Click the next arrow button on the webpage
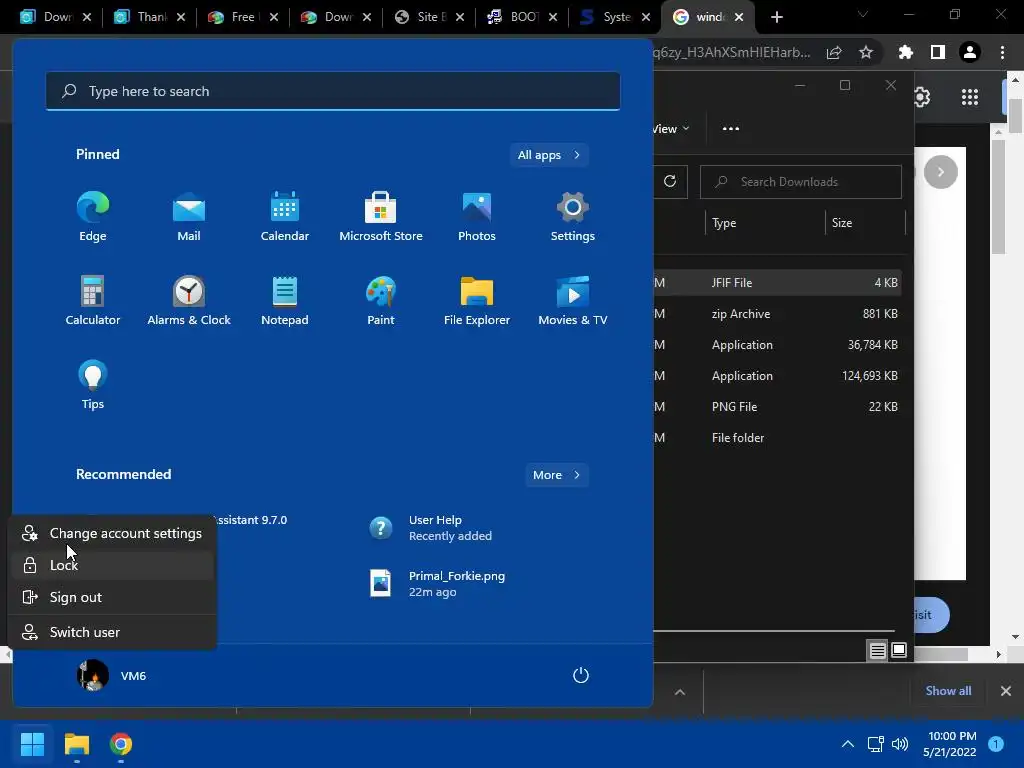This screenshot has height=768, width=1024. (x=940, y=172)
